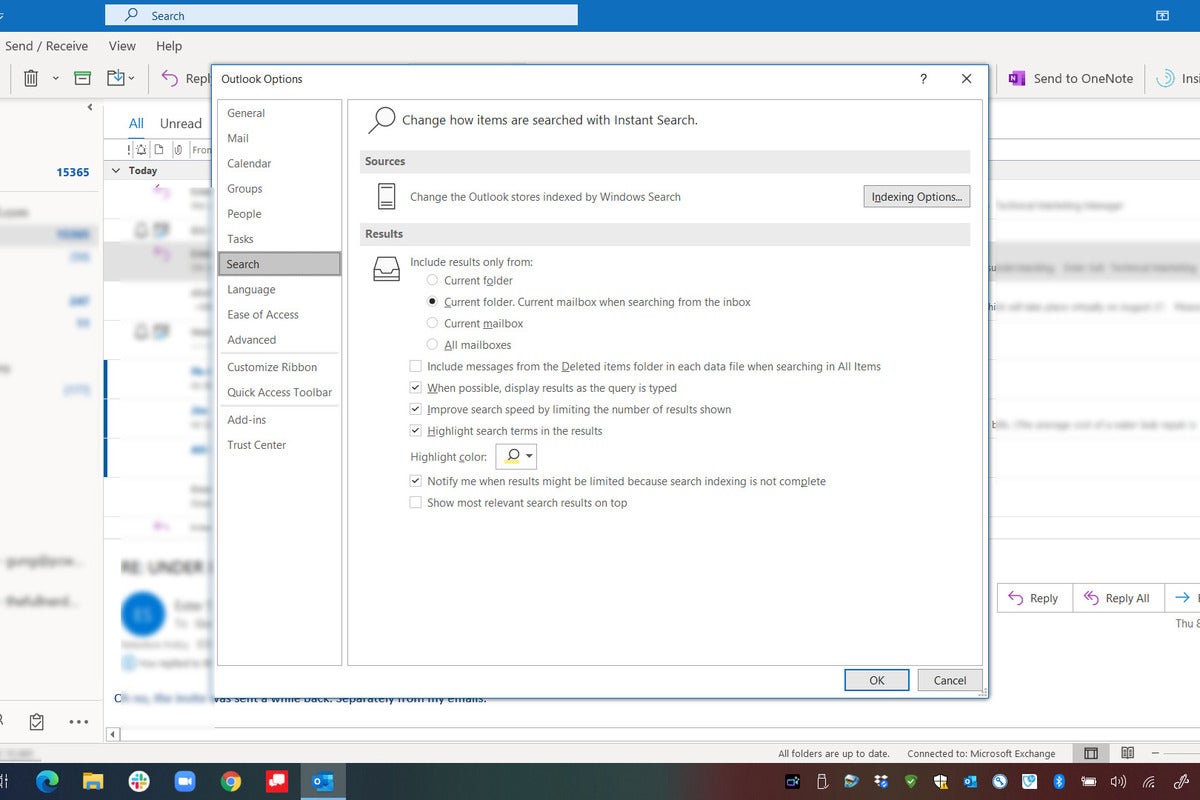
Task: Click the Help question mark in Outlook Options
Action: tap(923, 79)
